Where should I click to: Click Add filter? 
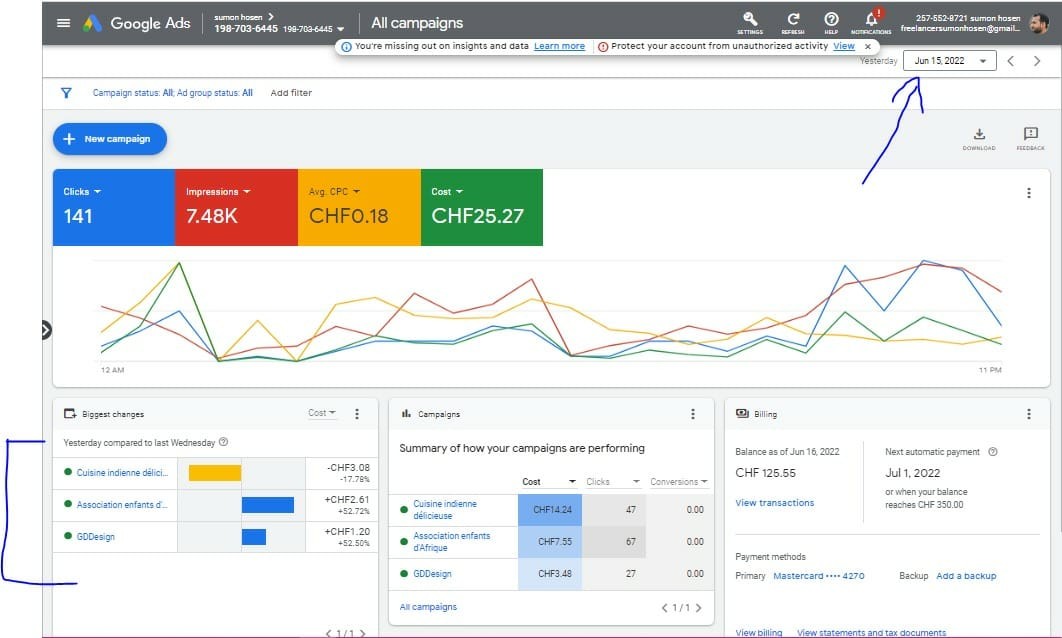pos(291,93)
